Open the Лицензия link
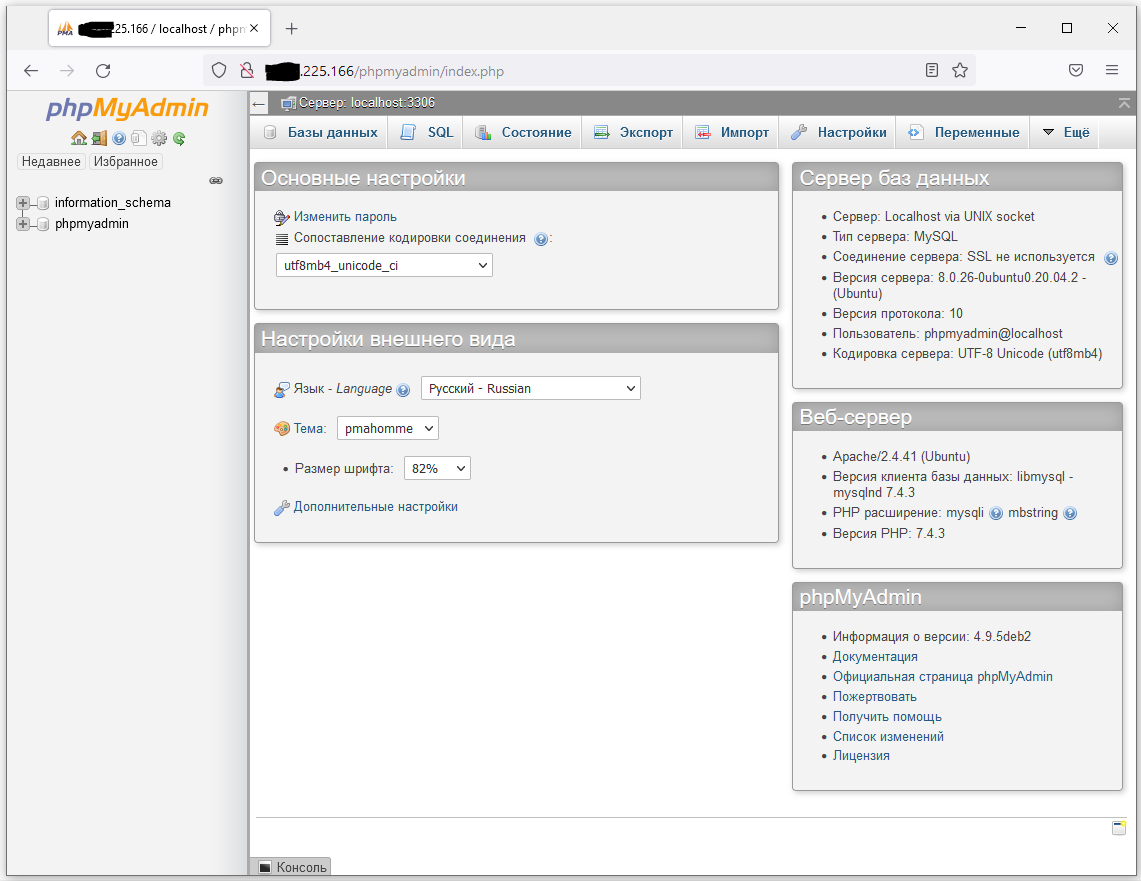1141x881 pixels. tap(861, 756)
